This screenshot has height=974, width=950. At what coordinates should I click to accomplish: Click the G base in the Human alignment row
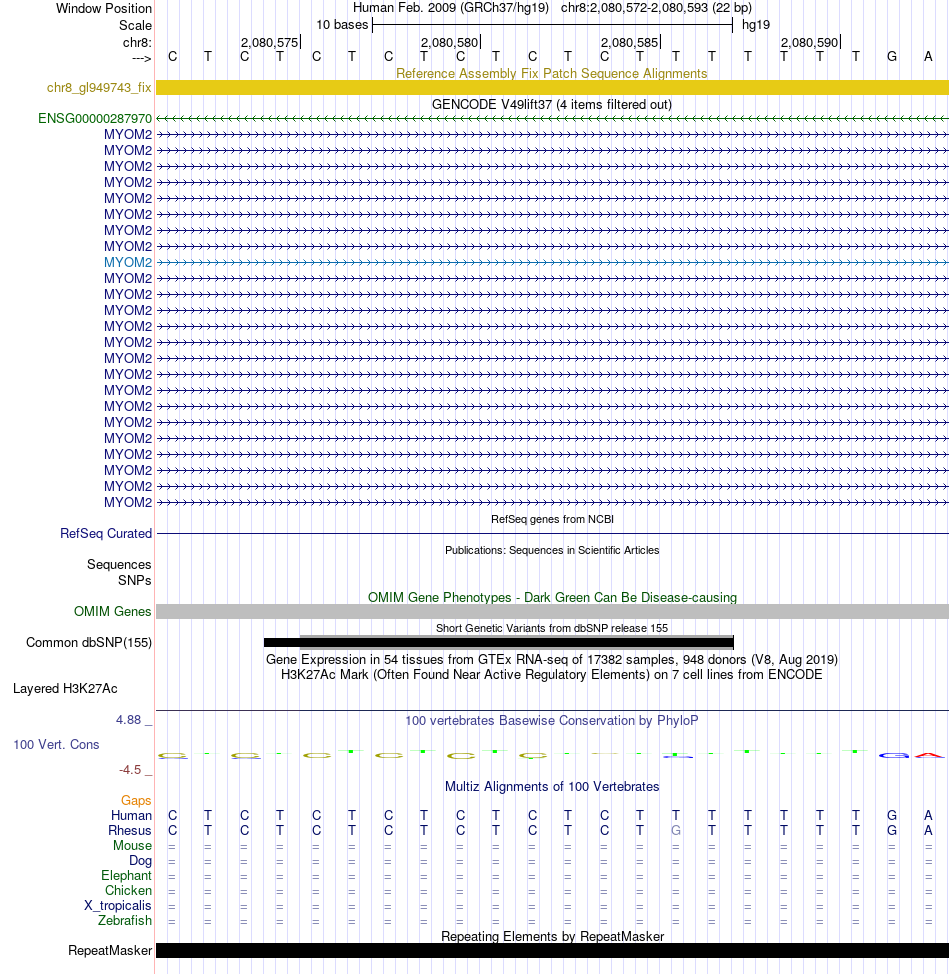point(892,815)
